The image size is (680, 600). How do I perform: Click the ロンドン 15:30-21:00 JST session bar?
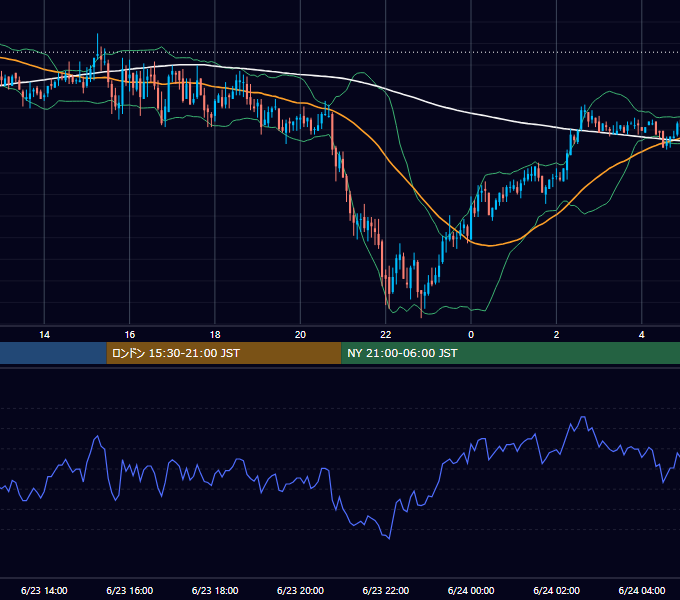click(x=224, y=353)
